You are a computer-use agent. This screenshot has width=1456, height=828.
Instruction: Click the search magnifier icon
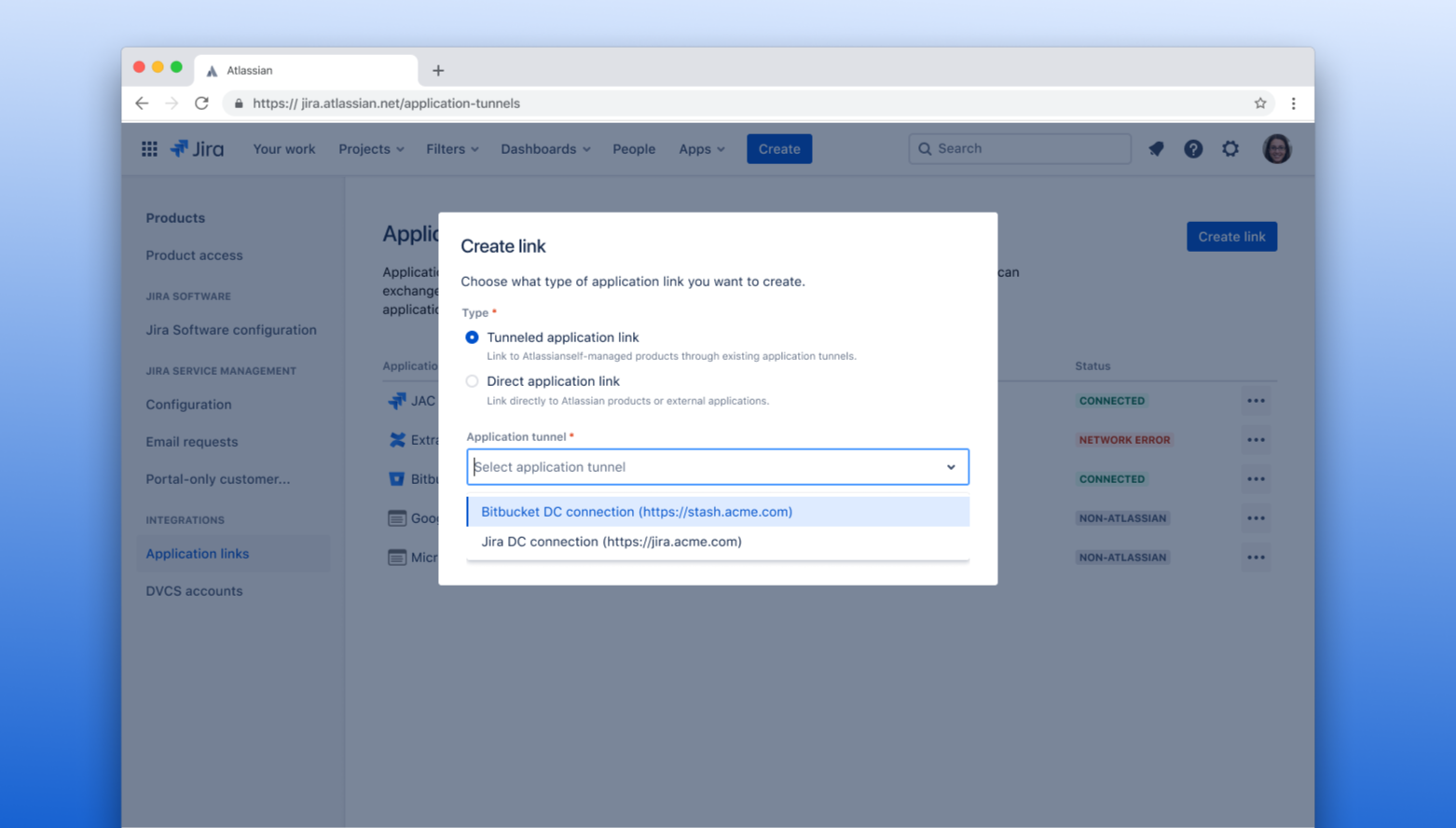(x=925, y=149)
